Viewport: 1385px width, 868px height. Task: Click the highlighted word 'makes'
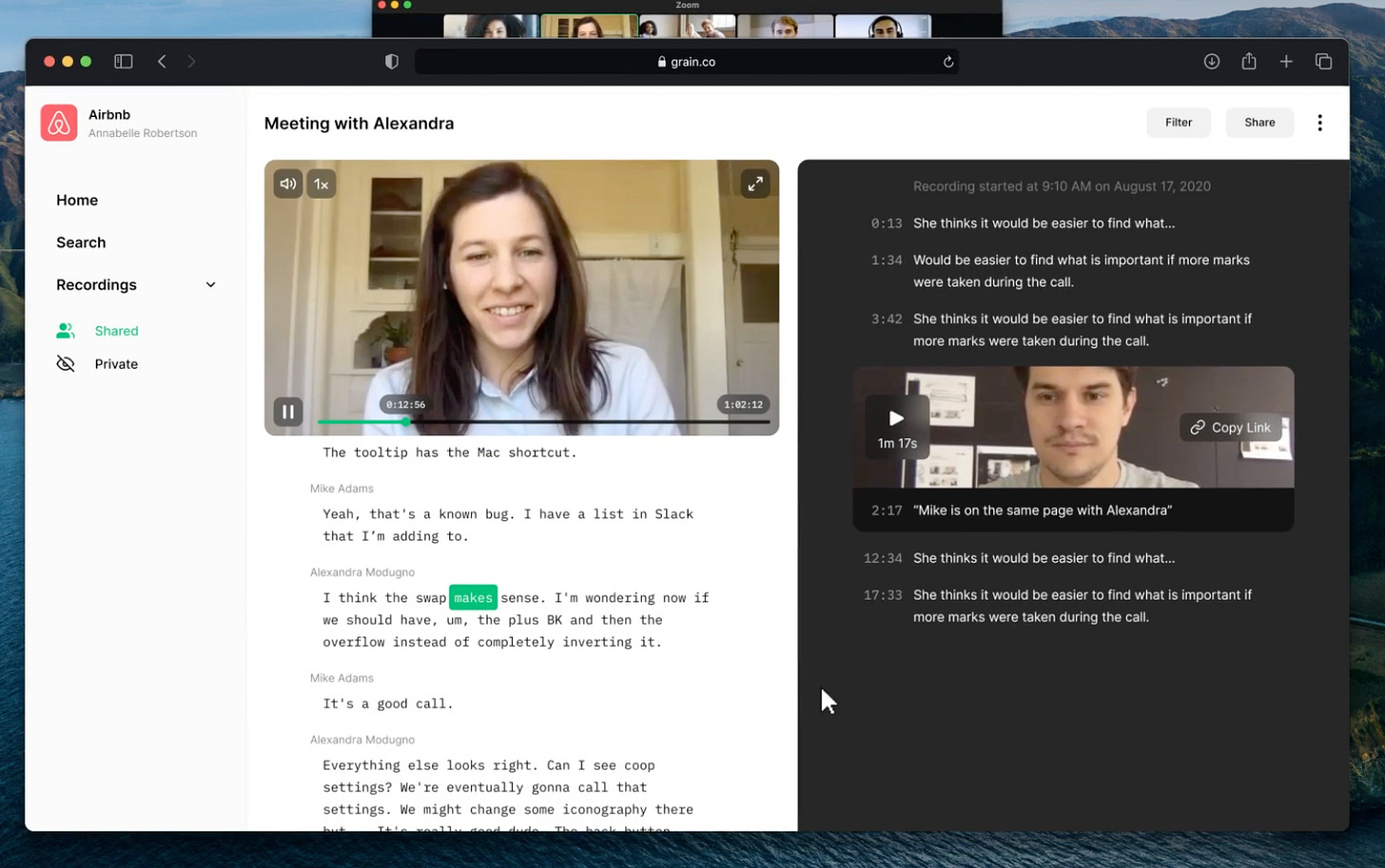tap(473, 598)
